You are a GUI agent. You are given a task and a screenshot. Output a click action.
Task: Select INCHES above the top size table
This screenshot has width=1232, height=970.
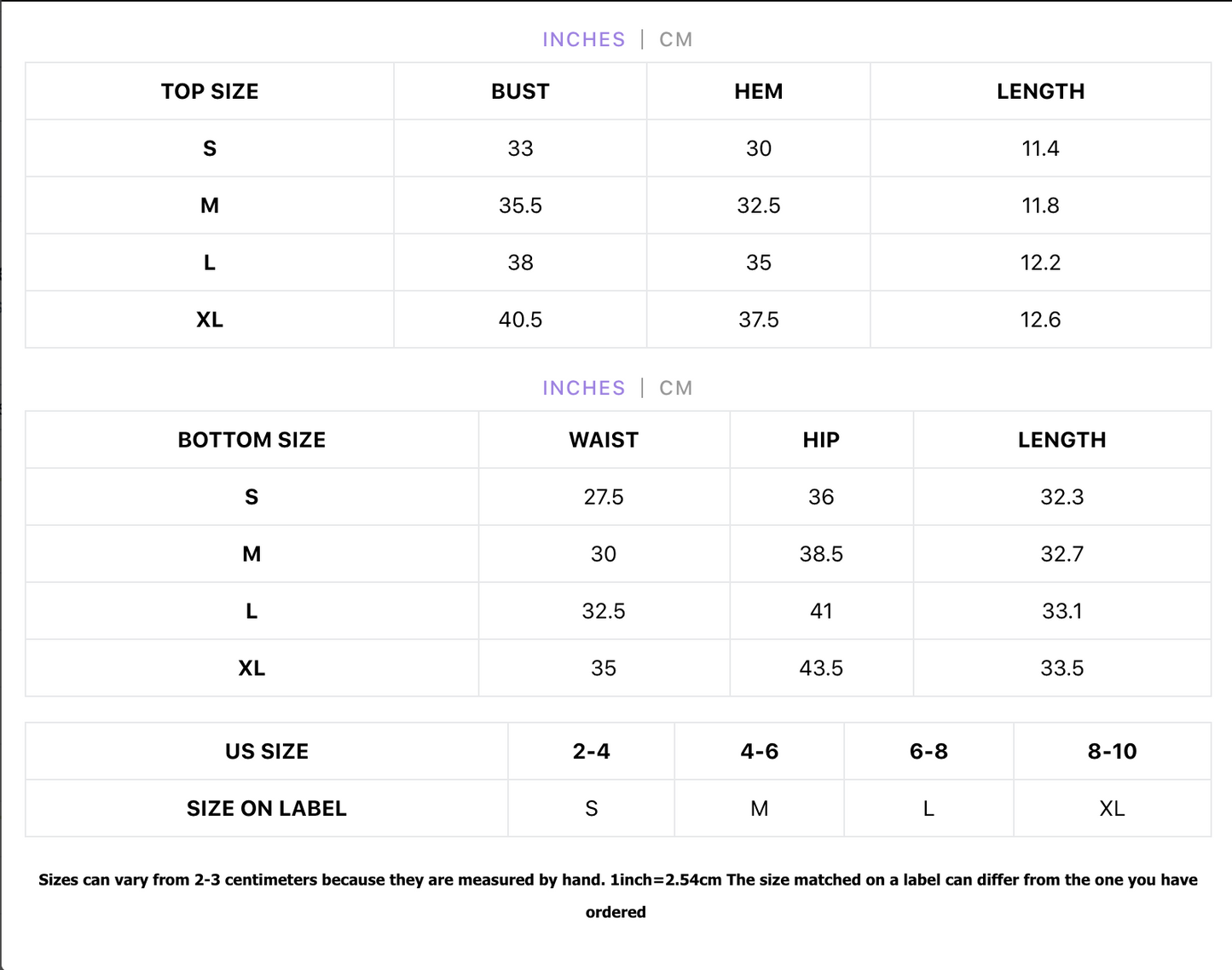[584, 40]
